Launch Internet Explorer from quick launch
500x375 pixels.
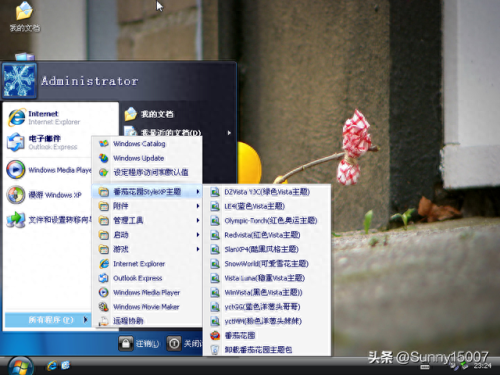[52, 366]
